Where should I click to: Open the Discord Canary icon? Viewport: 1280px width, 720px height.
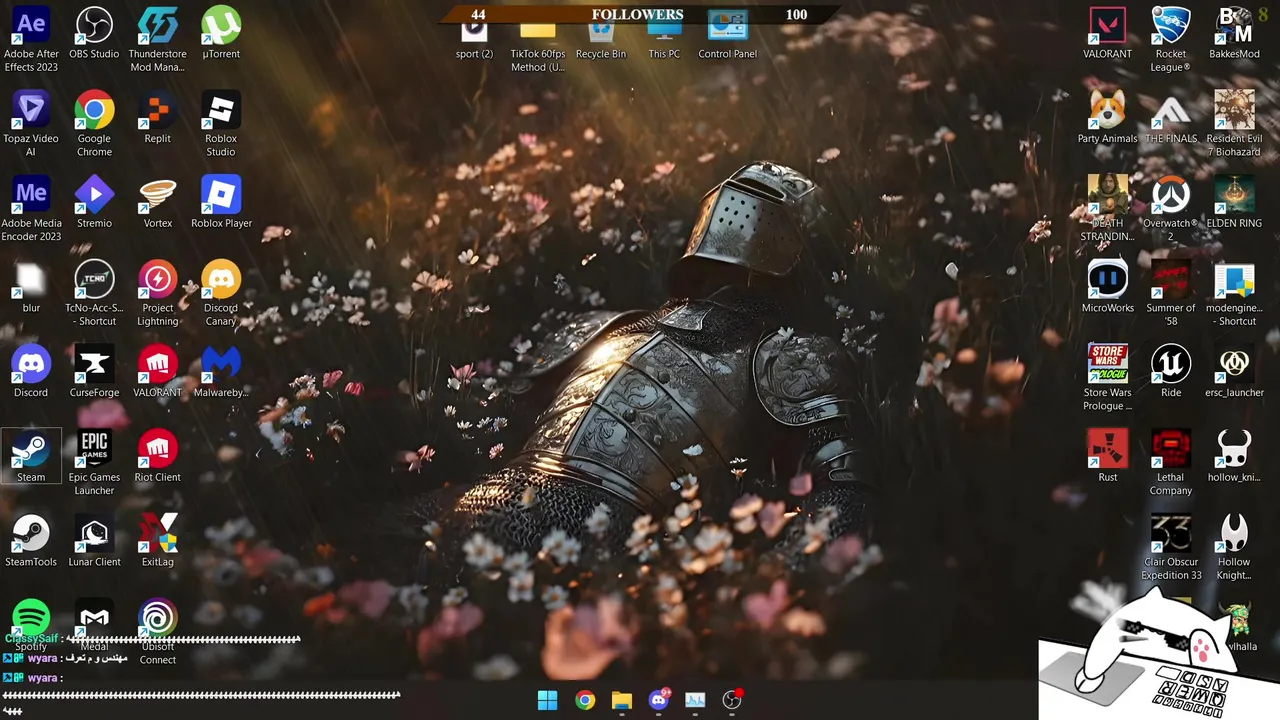(x=221, y=294)
